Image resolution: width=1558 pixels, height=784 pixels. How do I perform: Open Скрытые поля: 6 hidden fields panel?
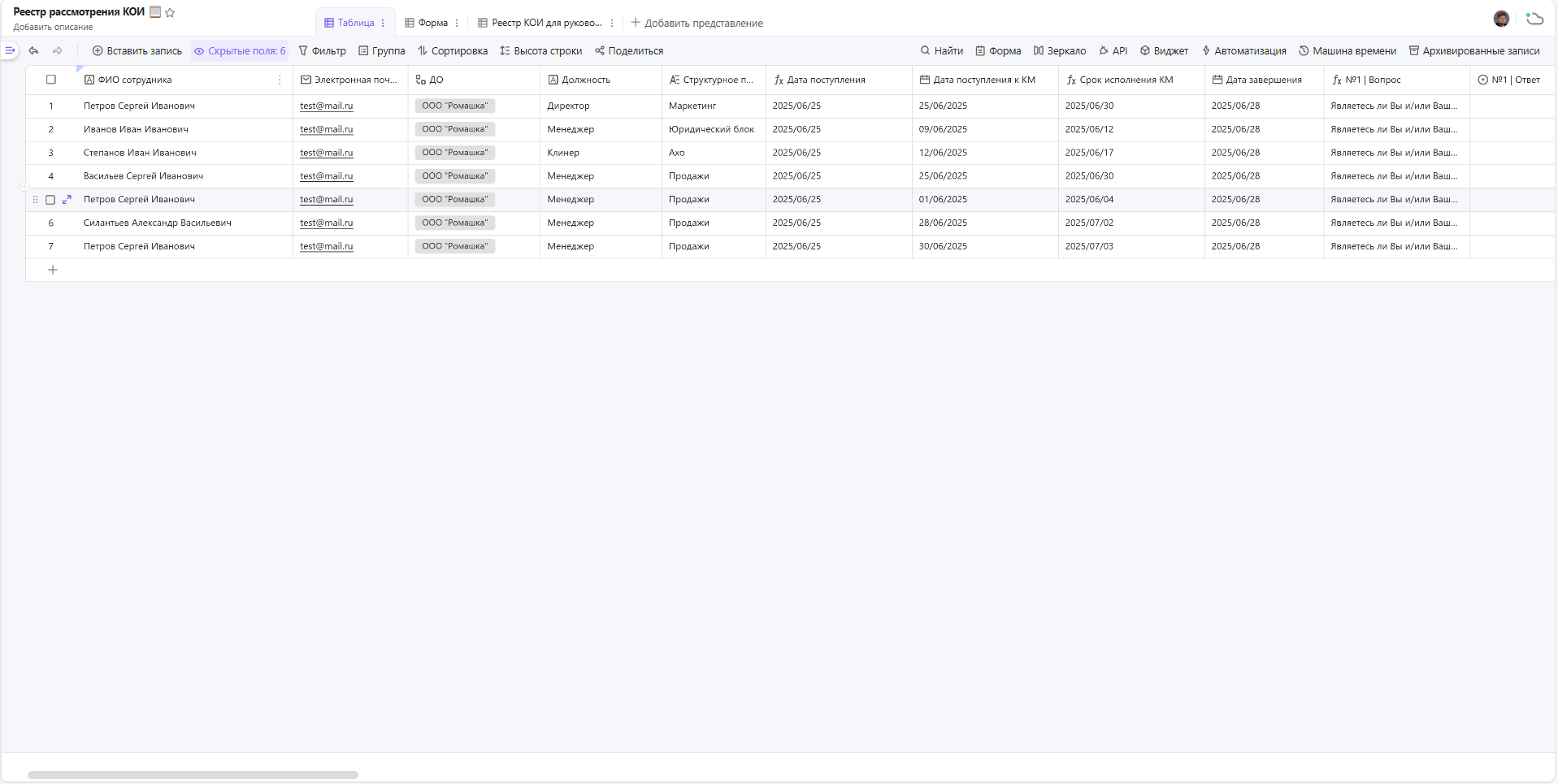pyautogui.click(x=240, y=50)
